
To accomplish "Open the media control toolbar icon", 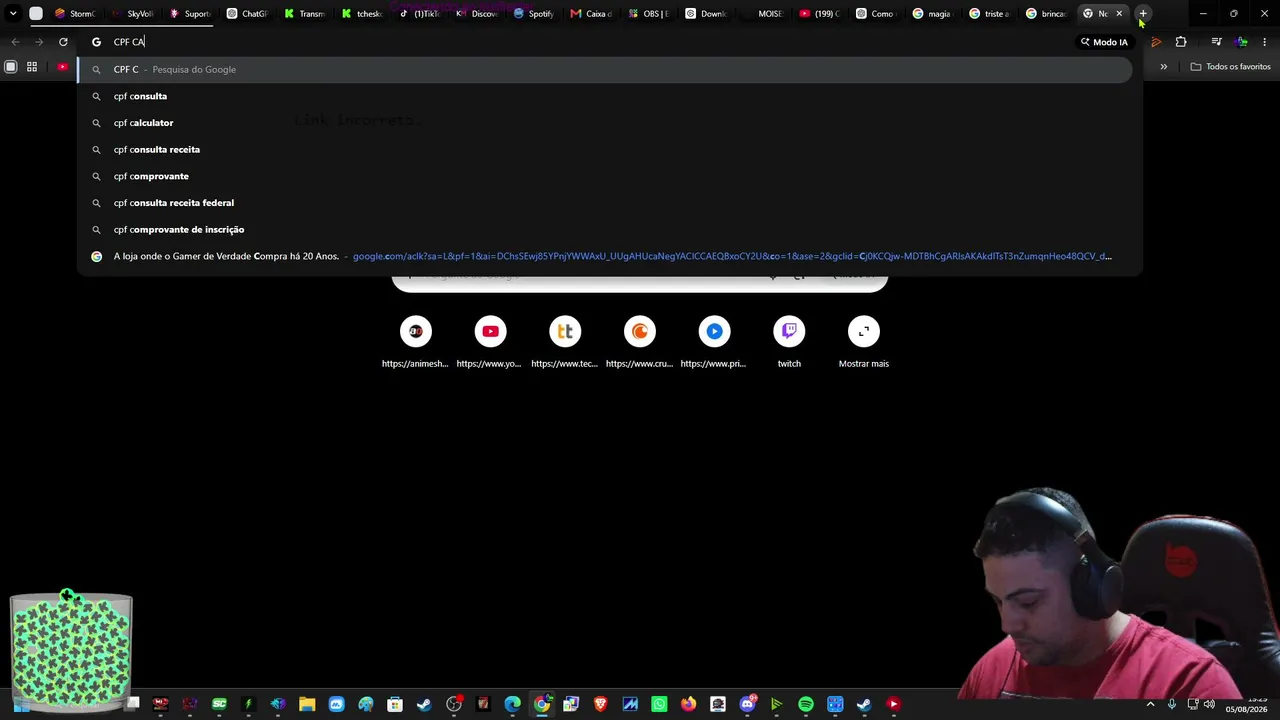I will click(1216, 42).
